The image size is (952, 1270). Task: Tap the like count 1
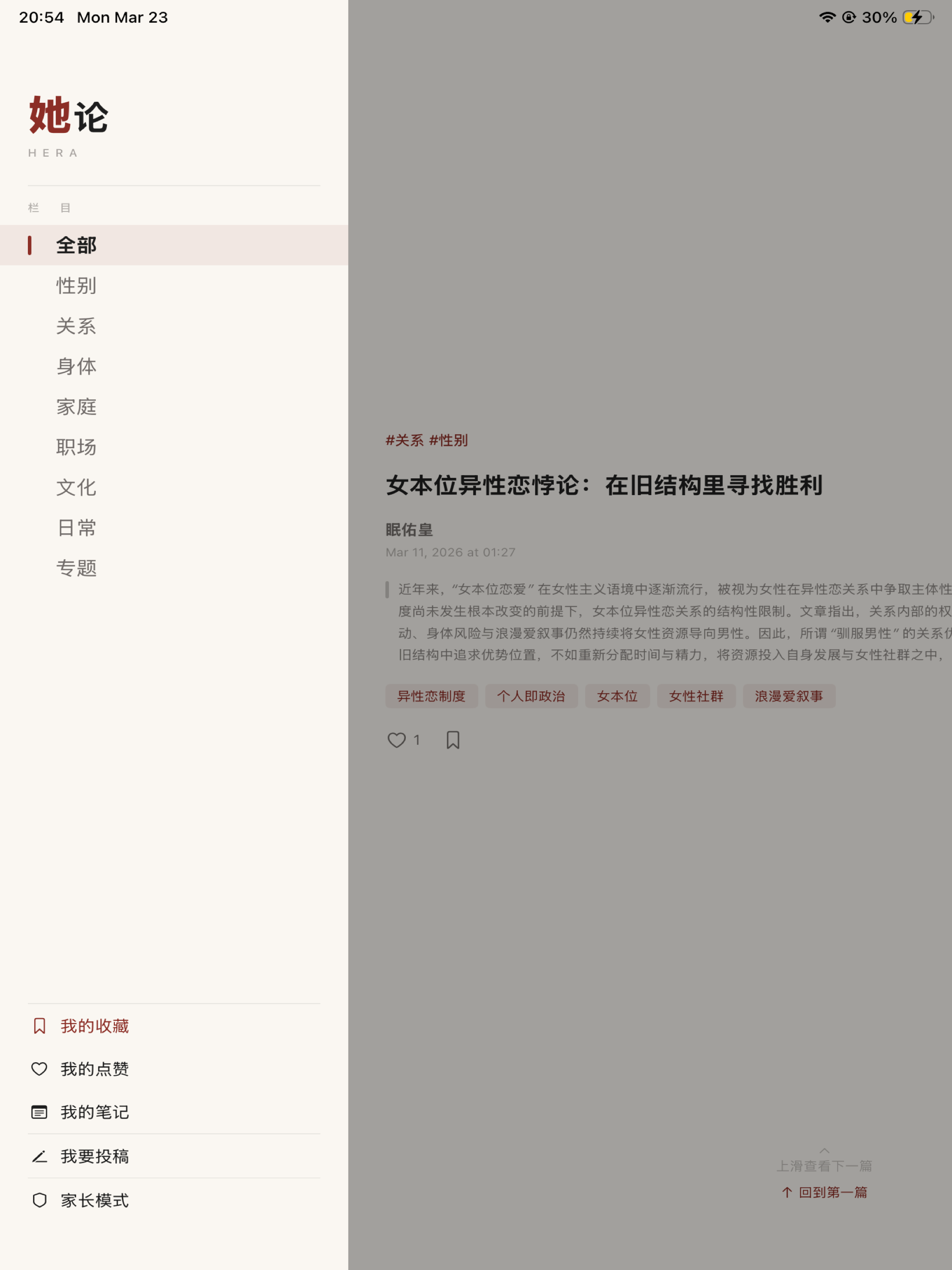[417, 740]
